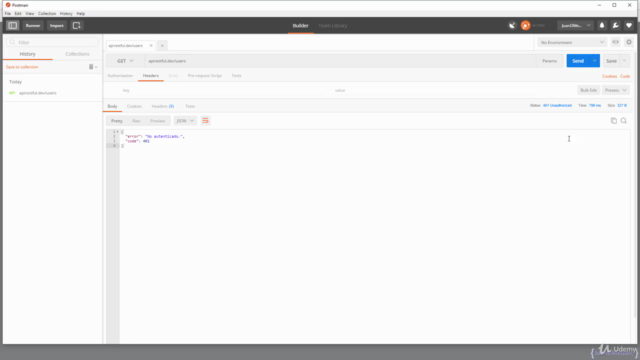640x360 pixels.
Task: Open the response Cookies tab
Action: tap(134, 106)
